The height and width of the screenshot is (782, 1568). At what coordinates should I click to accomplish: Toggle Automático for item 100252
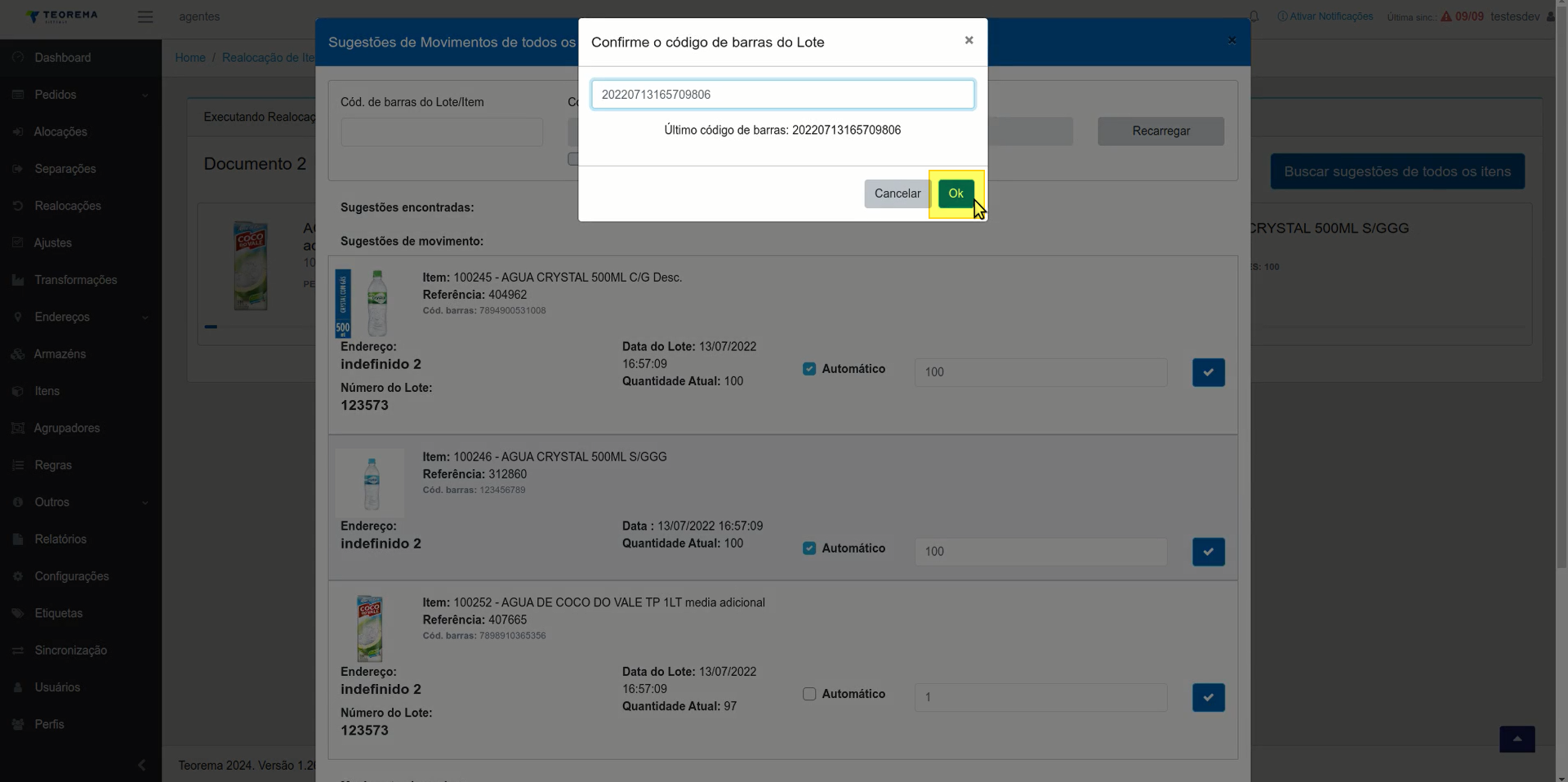(x=809, y=694)
